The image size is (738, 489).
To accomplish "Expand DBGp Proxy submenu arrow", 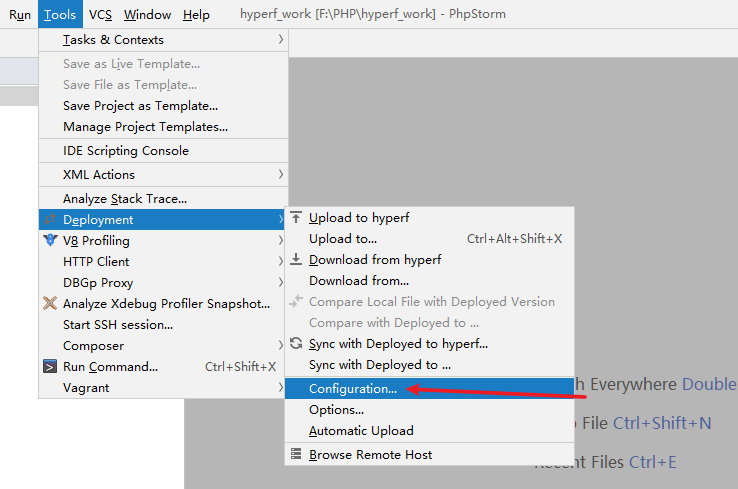I will coord(281,282).
